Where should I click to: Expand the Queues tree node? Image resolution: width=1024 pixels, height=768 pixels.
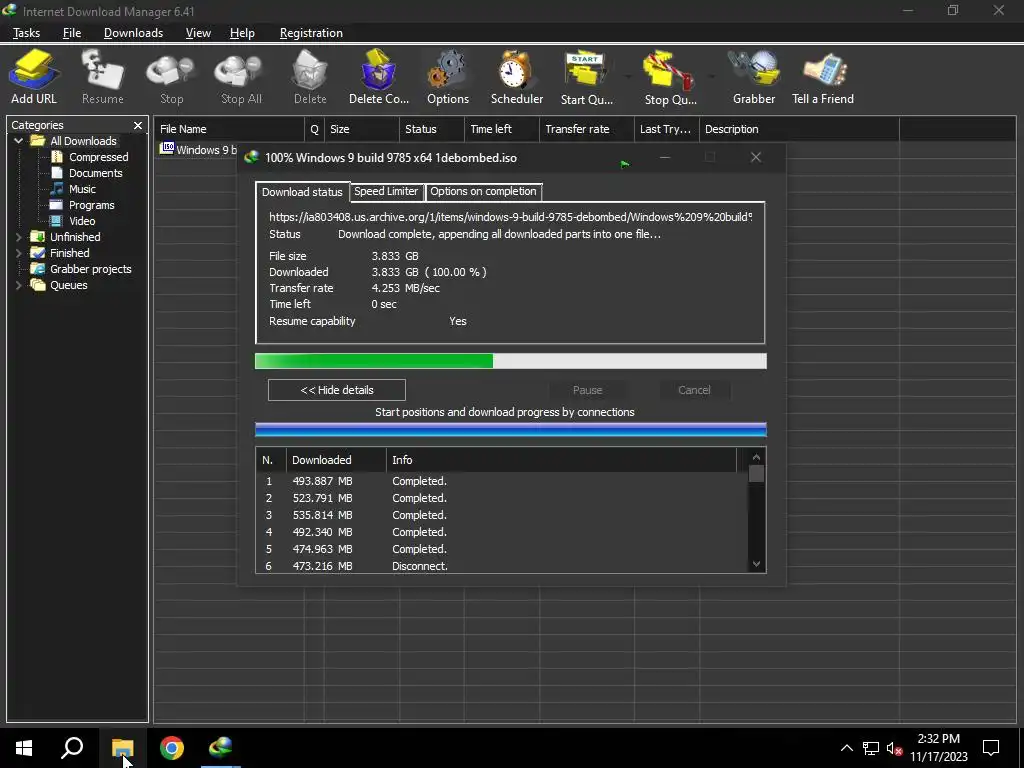(18, 285)
